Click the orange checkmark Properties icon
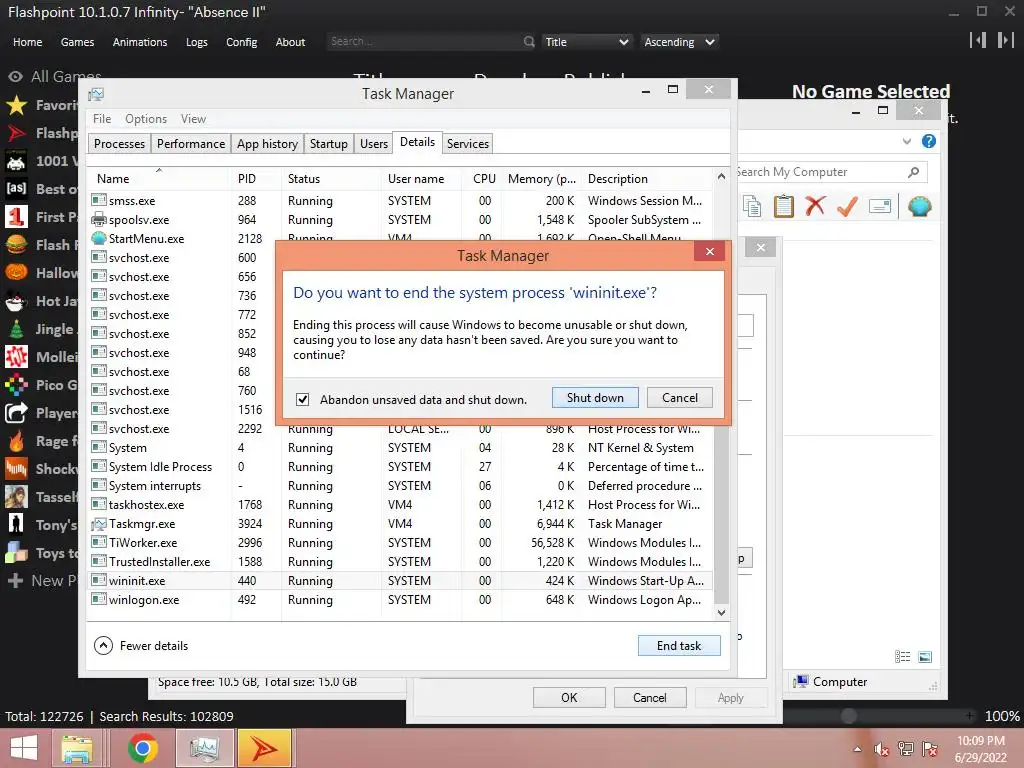The image size is (1024, 768). pyautogui.click(x=847, y=206)
